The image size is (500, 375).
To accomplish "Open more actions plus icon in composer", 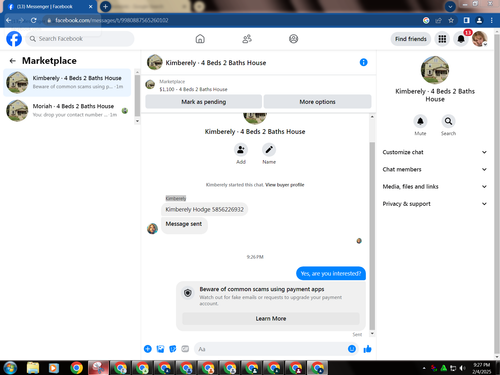I will [x=148, y=349].
